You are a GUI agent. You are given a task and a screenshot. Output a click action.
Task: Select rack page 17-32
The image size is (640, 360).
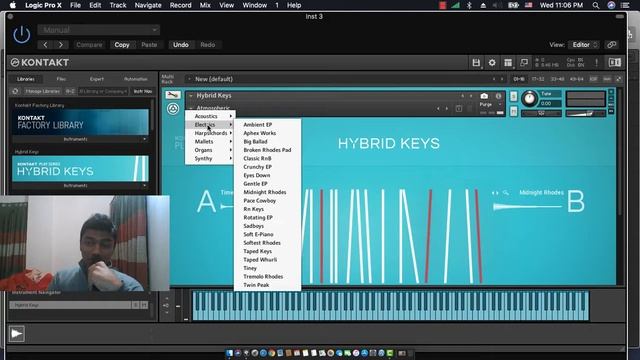click(x=538, y=79)
